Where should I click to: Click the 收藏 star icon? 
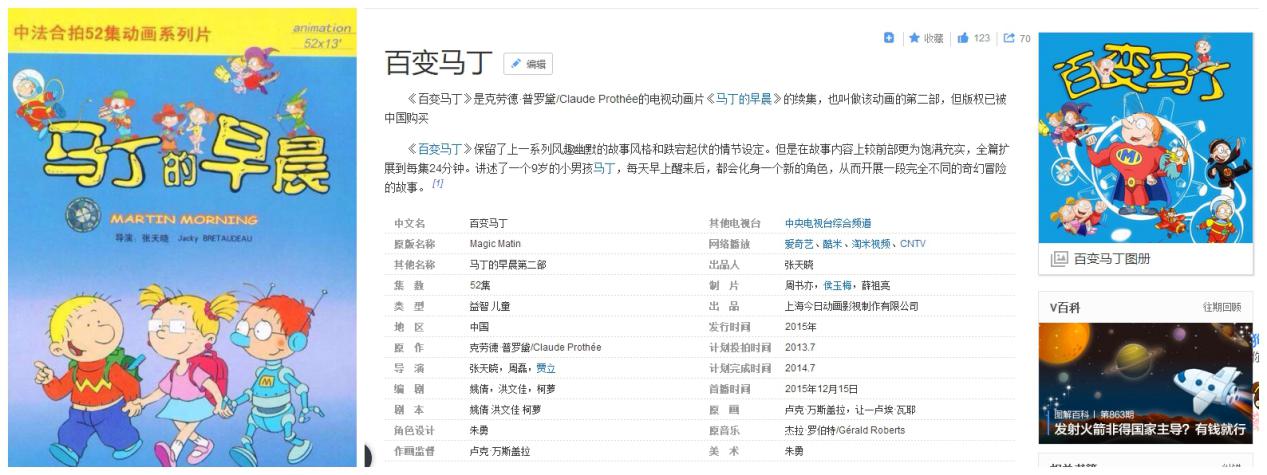coord(914,38)
